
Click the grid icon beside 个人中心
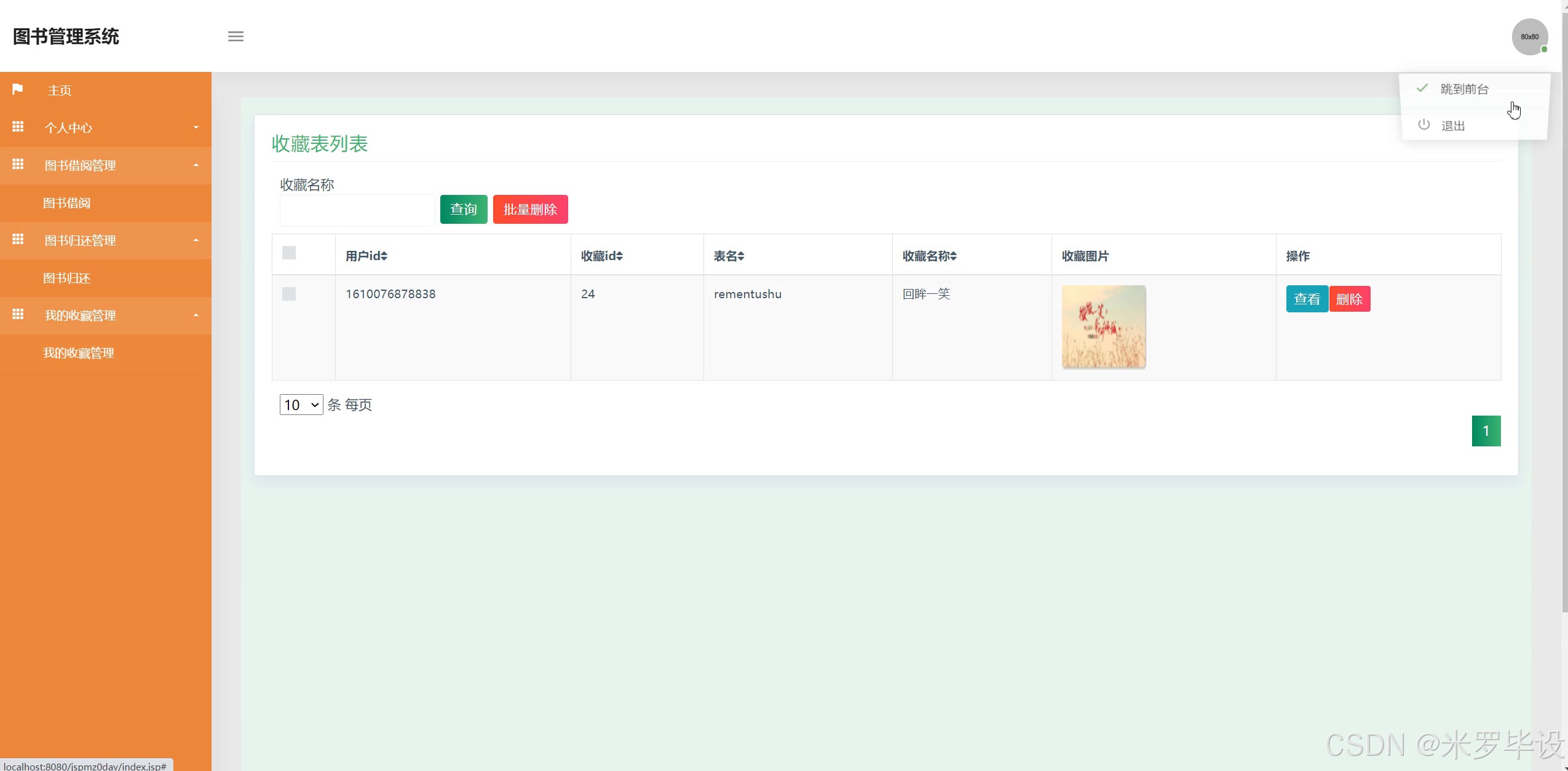coord(18,127)
